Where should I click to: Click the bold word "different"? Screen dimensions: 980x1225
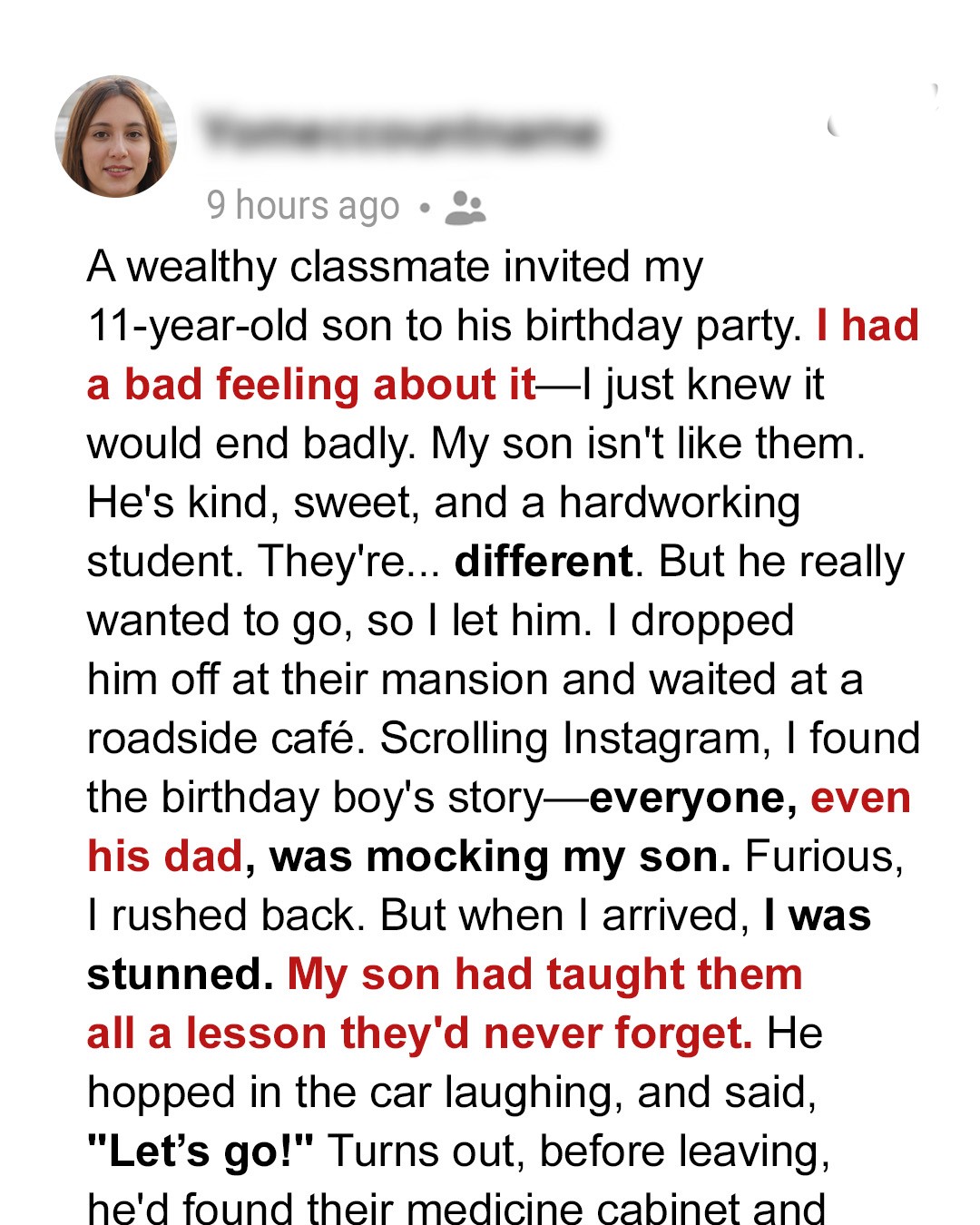tap(543, 562)
